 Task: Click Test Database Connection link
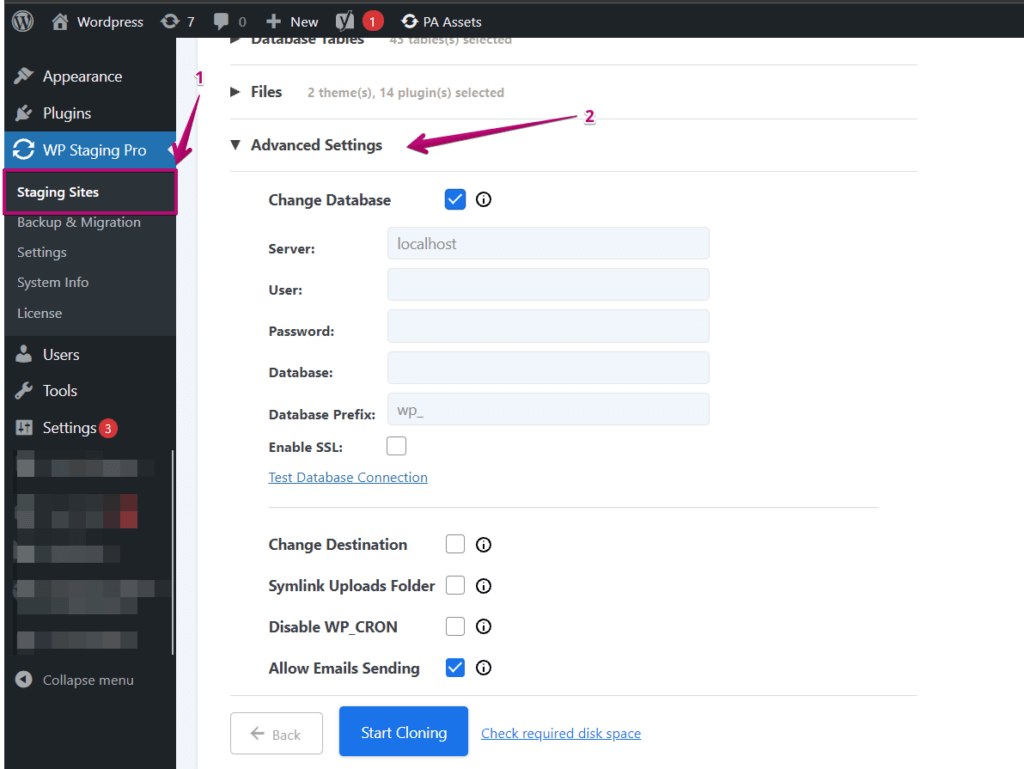point(348,477)
